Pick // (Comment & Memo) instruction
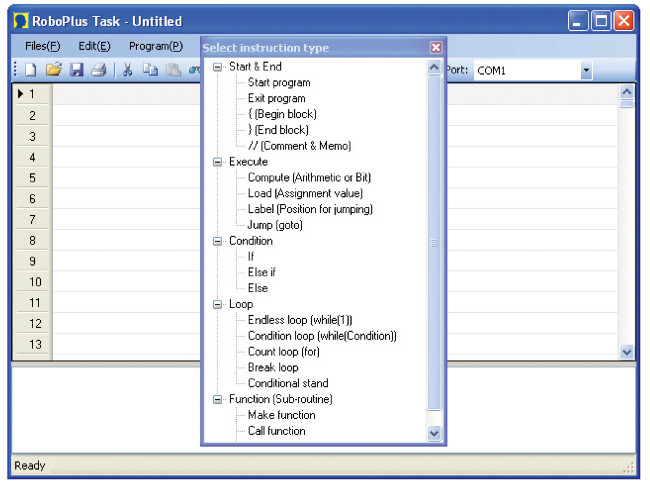Viewport: 650px width, 485px height. [299, 146]
